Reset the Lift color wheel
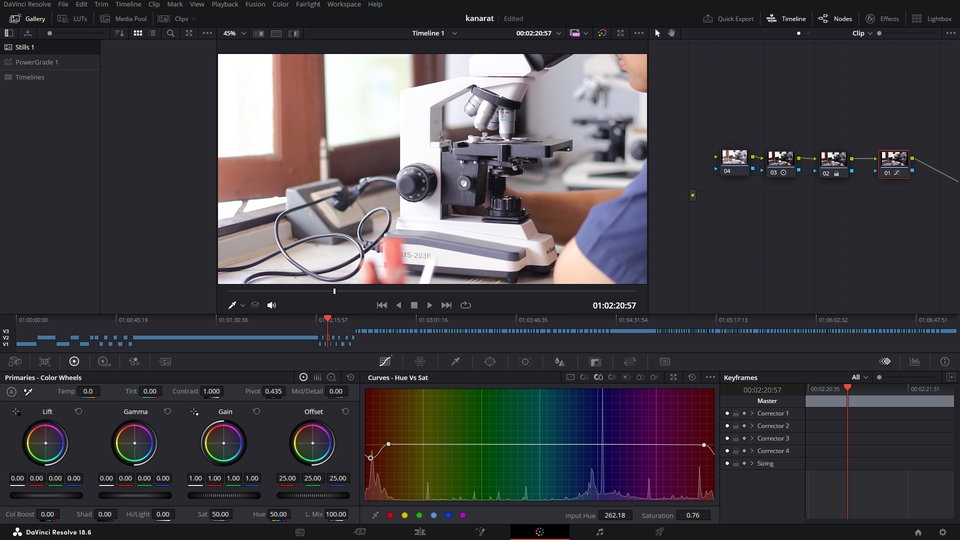 (79, 411)
